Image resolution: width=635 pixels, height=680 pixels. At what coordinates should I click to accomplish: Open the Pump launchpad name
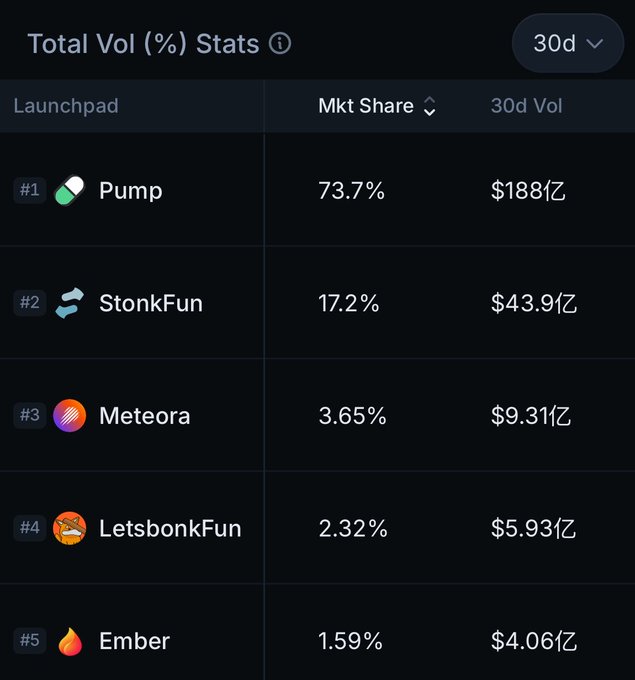131,191
